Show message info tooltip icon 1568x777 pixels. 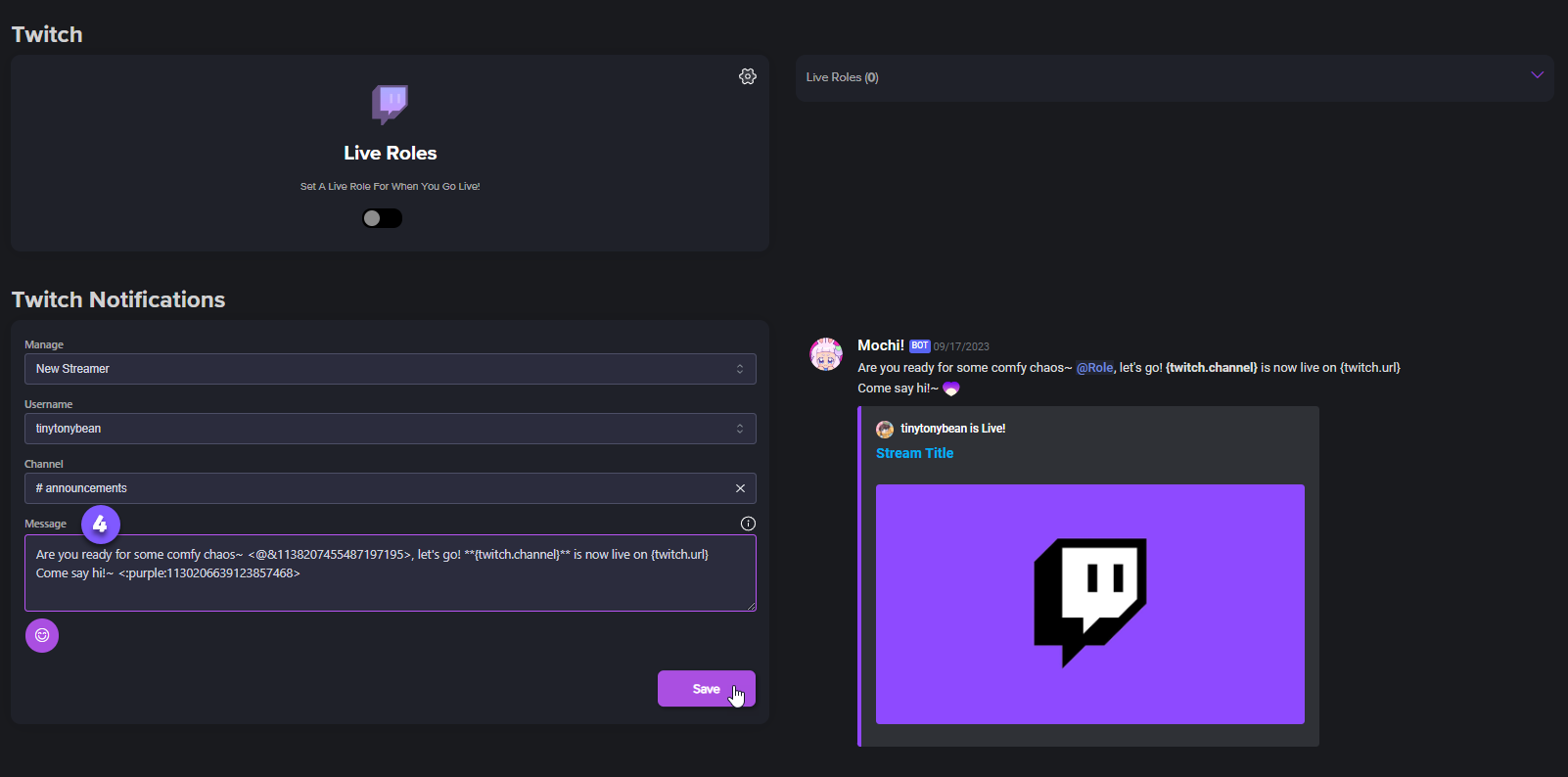tap(748, 524)
